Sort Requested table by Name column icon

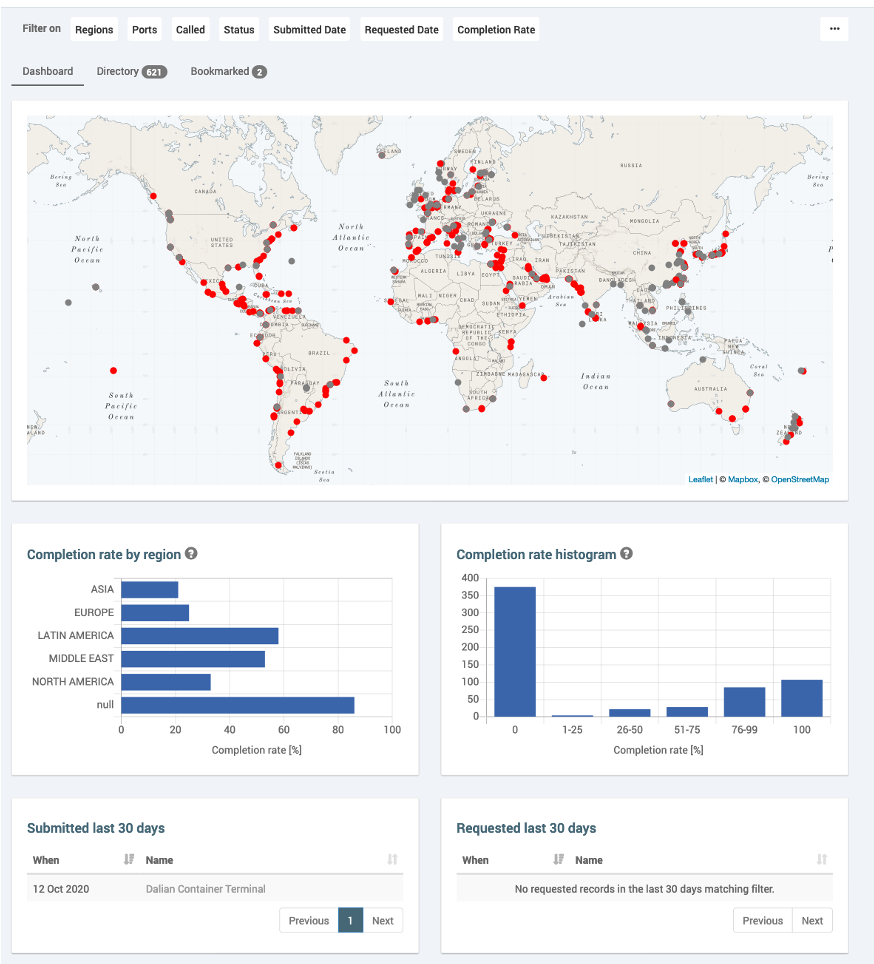pyautogui.click(x=822, y=860)
